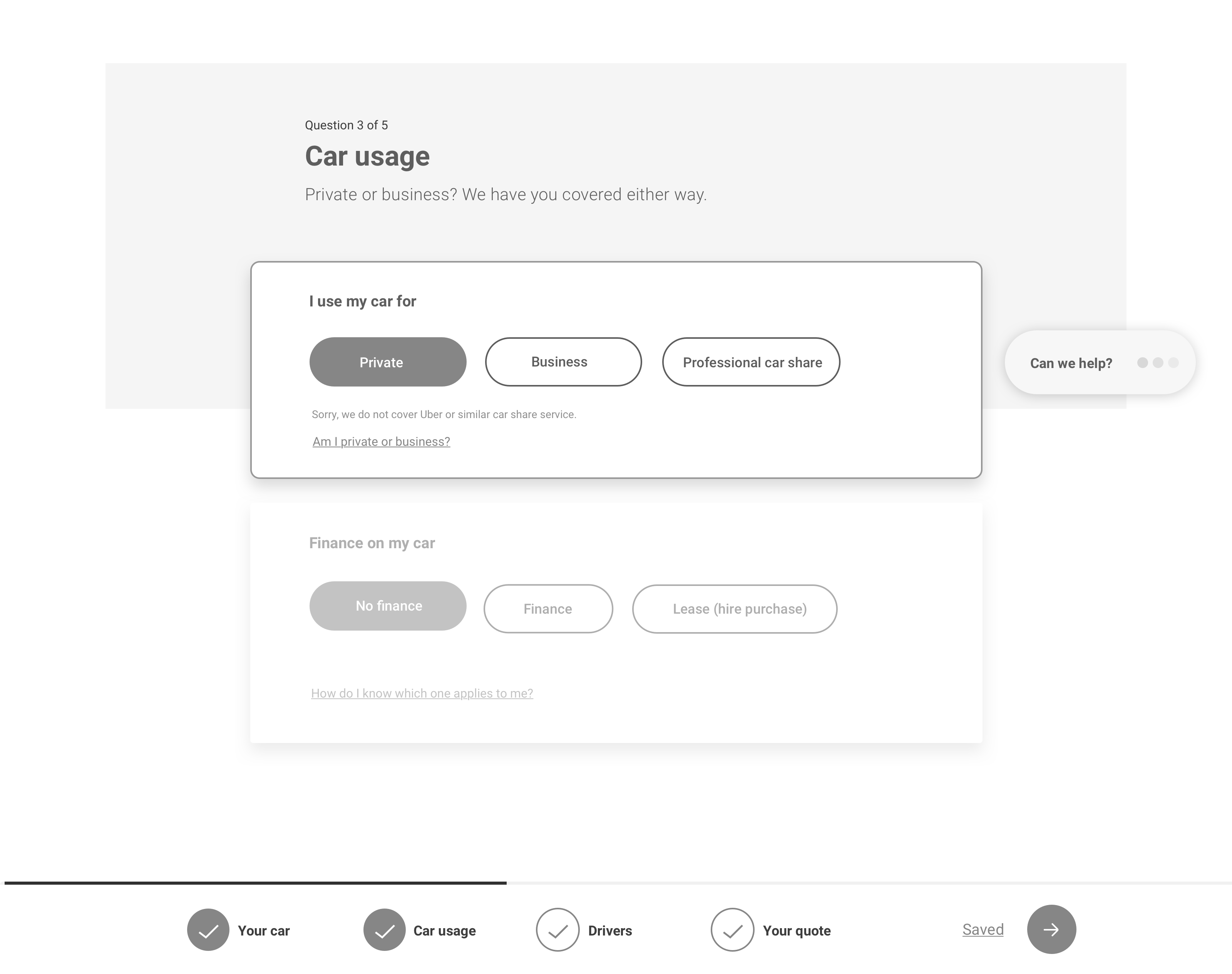Click the Your car step label
This screenshot has height=974, width=1232.
click(263, 930)
